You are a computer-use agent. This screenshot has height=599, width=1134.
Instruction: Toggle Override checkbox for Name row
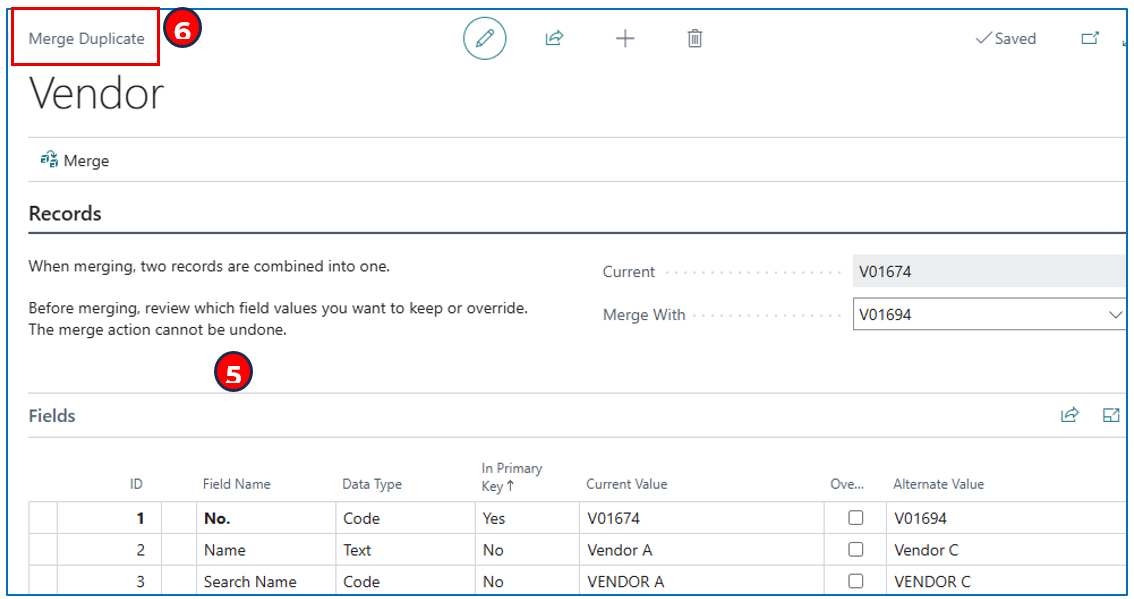(855, 550)
